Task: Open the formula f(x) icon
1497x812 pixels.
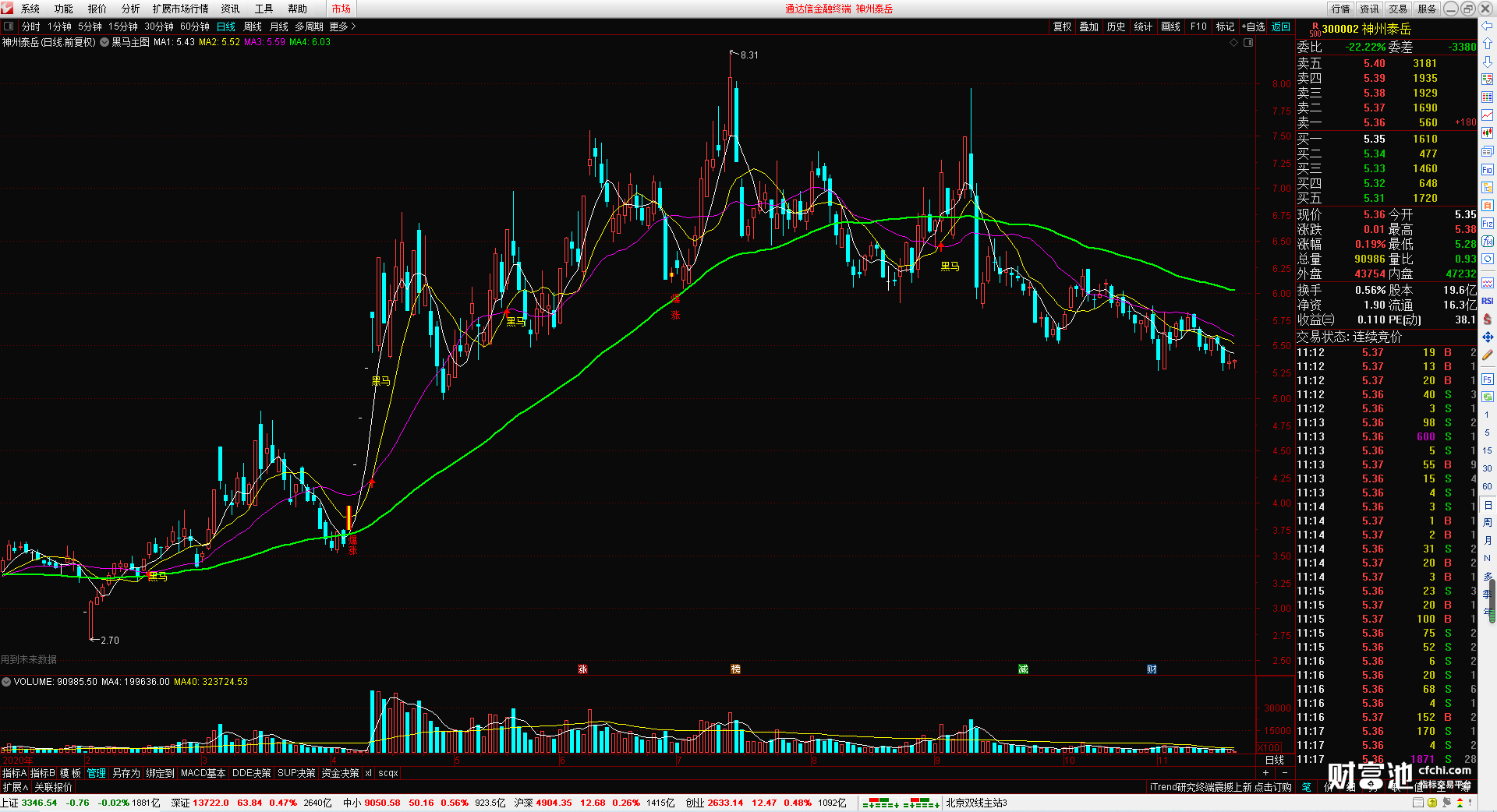Action: (x=1487, y=242)
